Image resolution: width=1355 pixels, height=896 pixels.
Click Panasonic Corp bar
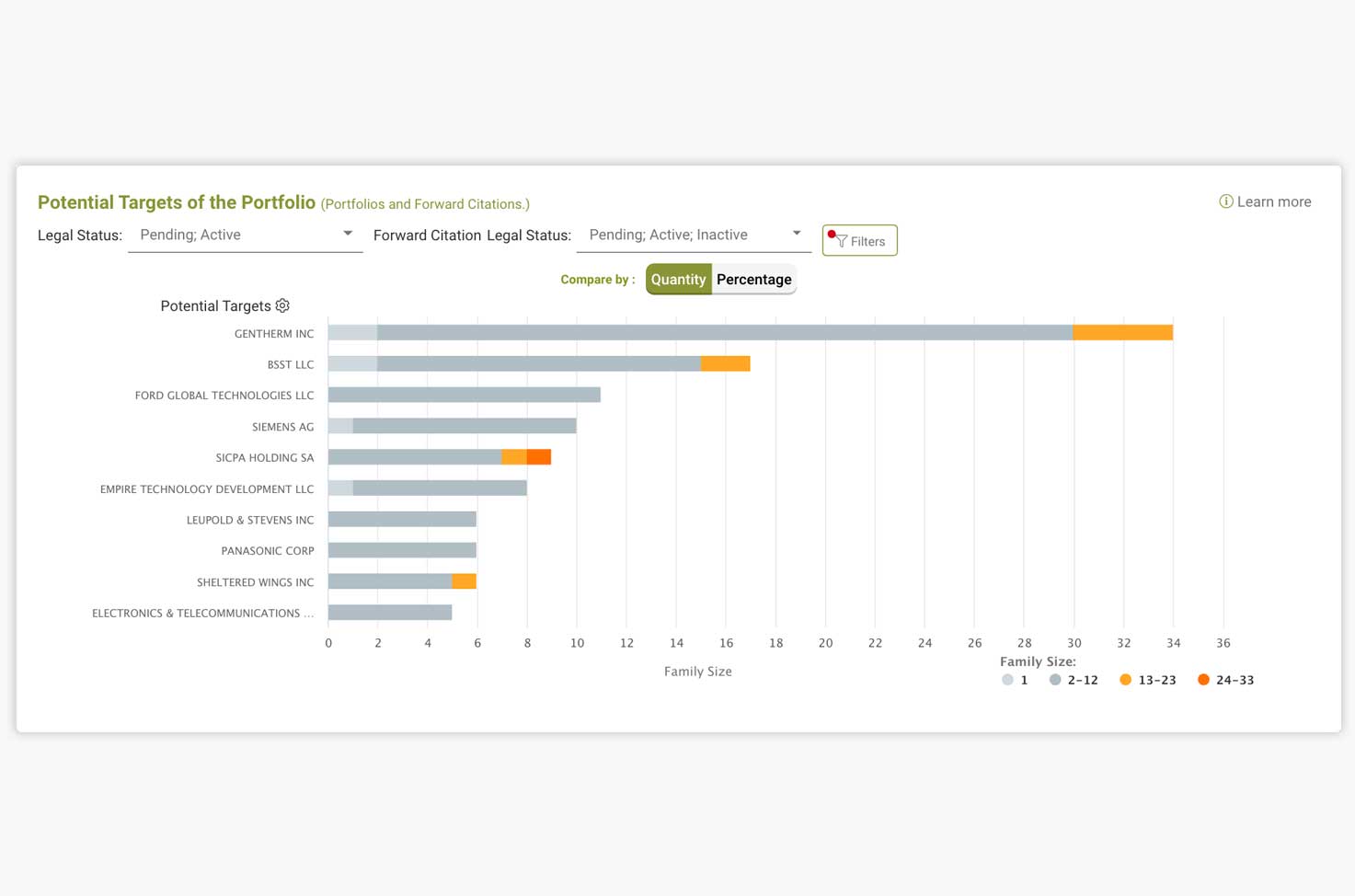tap(402, 550)
